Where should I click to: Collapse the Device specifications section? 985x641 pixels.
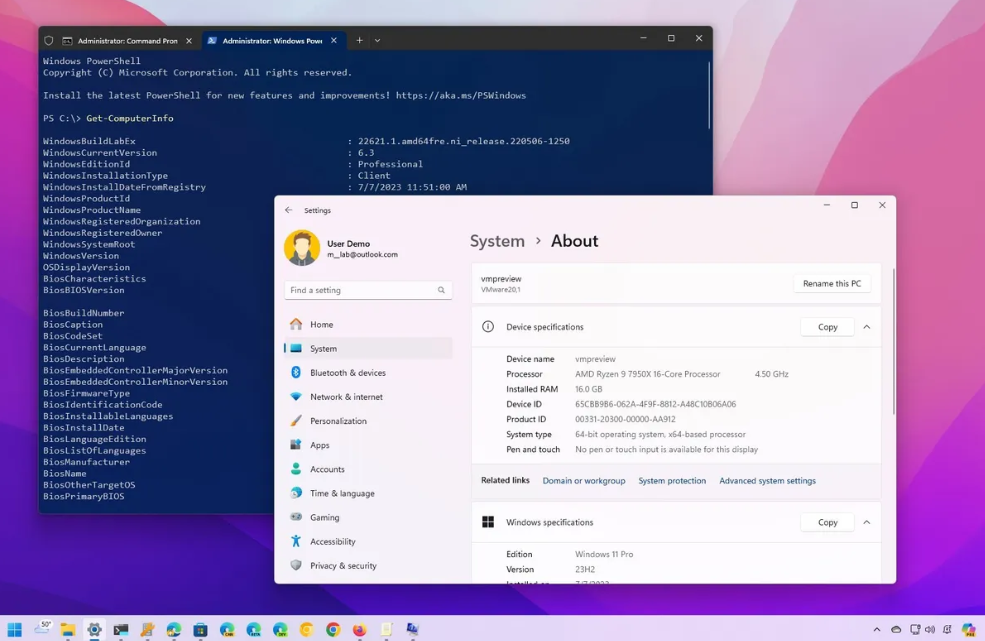coord(867,327)
